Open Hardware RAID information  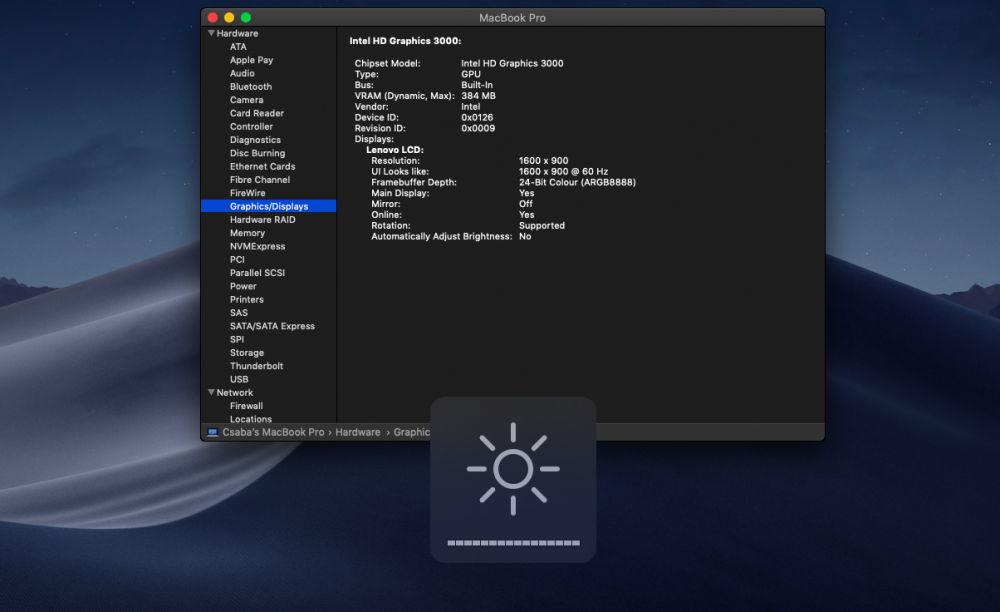tap(263, 219)
